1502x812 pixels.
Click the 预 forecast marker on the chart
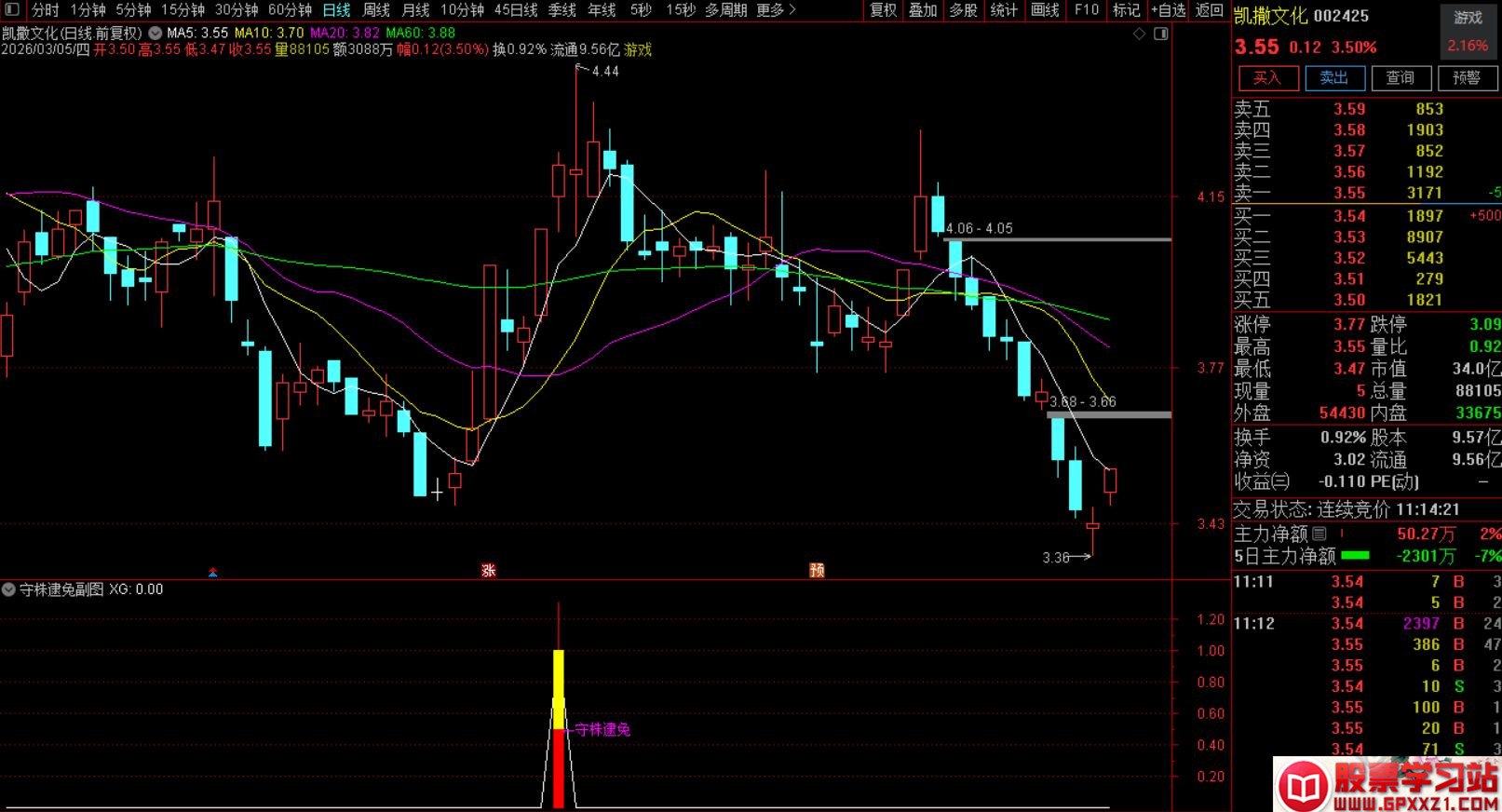click(x=817, y=570)
